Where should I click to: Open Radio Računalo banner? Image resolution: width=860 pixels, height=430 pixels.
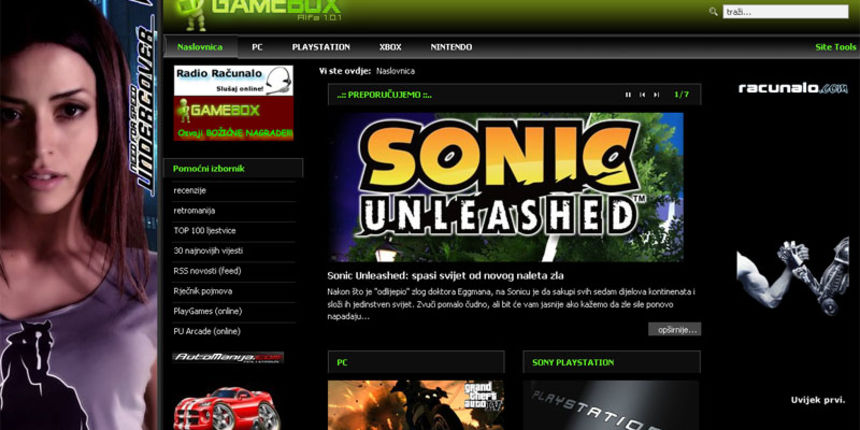(234, 81)
